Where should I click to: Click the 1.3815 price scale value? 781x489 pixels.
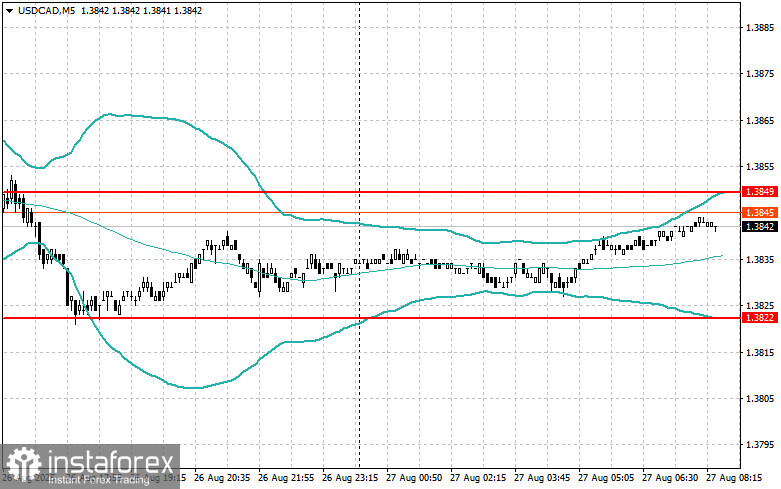pos(760,353)
